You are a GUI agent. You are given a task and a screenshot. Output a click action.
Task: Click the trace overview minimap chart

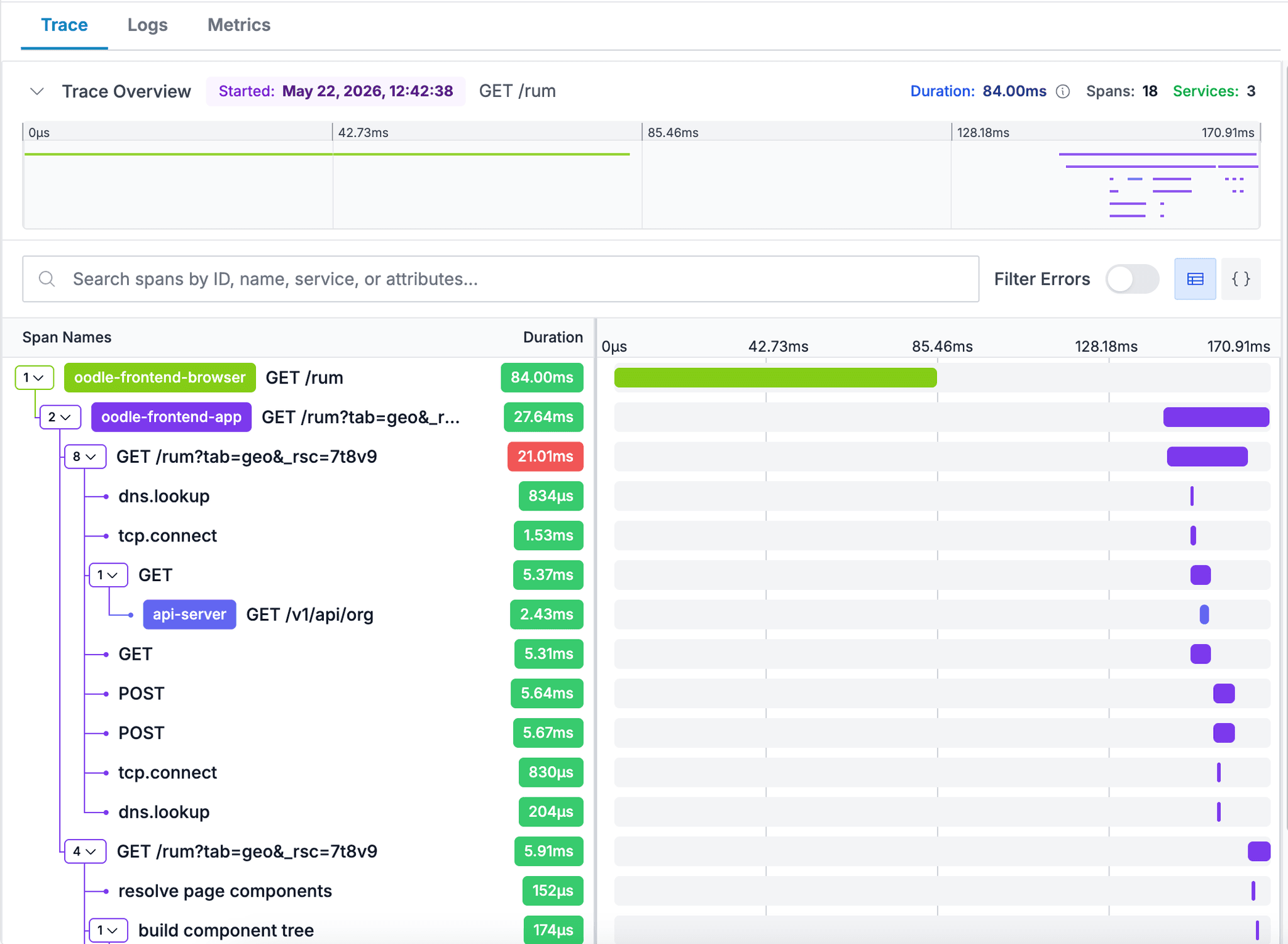[641, 175]
